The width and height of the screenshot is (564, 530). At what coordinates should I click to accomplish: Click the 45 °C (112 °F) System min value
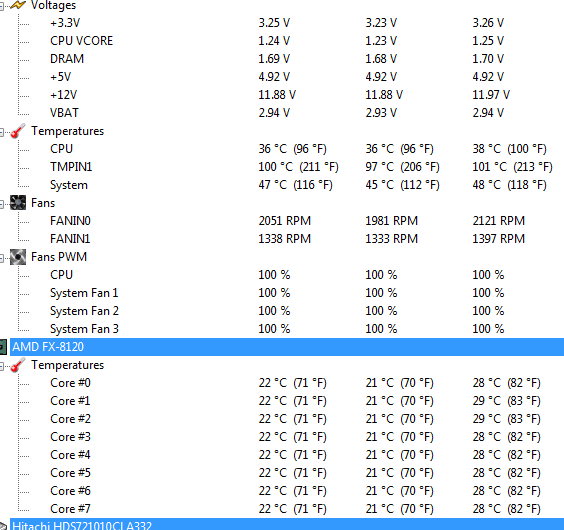[402, 185]
